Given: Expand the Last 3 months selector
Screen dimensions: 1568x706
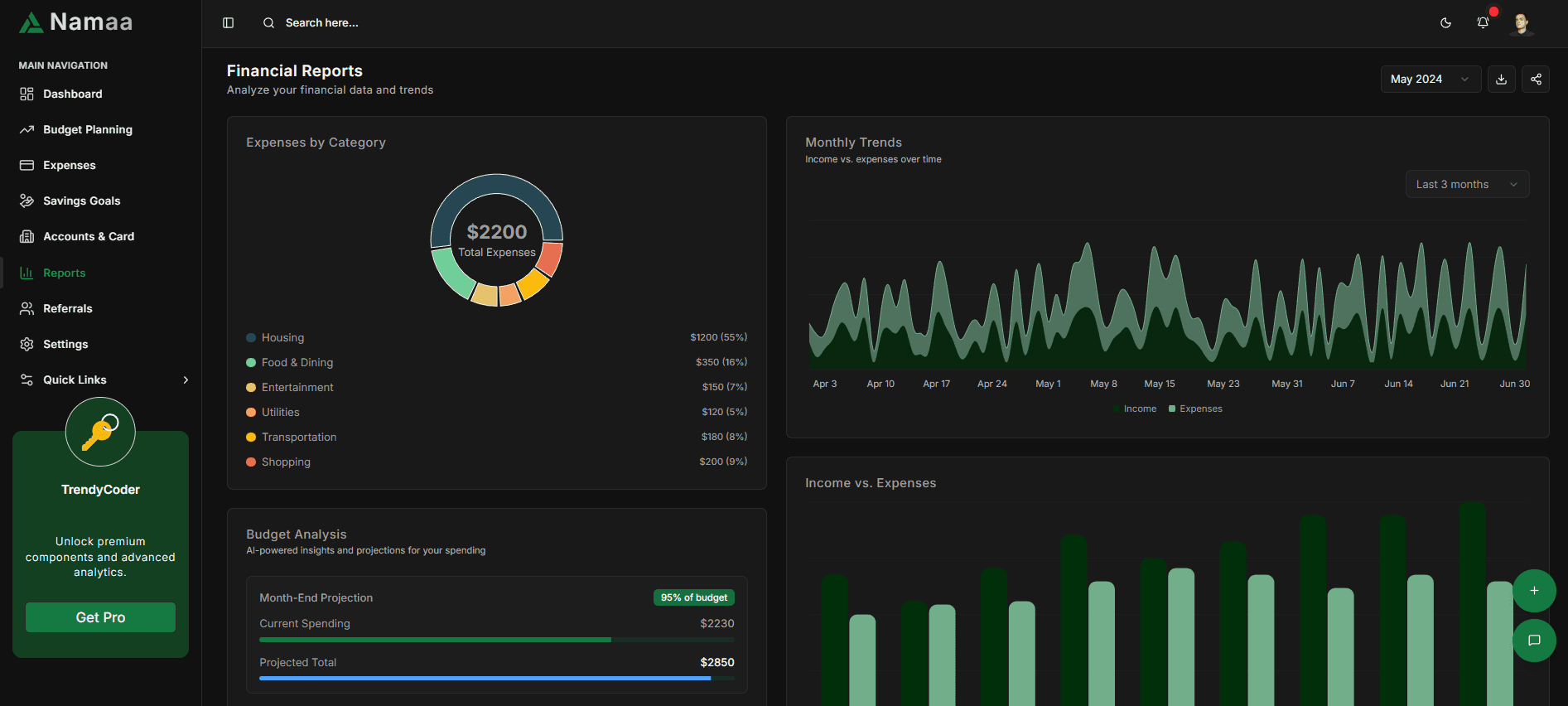Looking at the screenshot, I should (1466, 184).
